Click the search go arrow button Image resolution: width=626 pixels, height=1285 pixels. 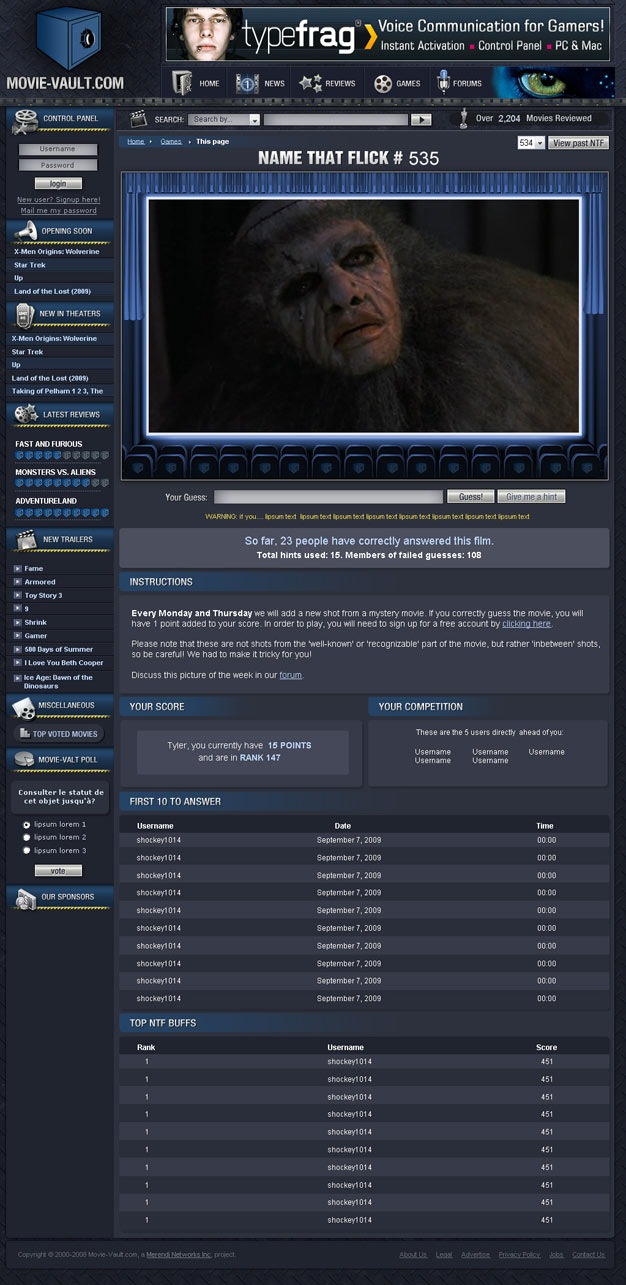pos(421,119)
